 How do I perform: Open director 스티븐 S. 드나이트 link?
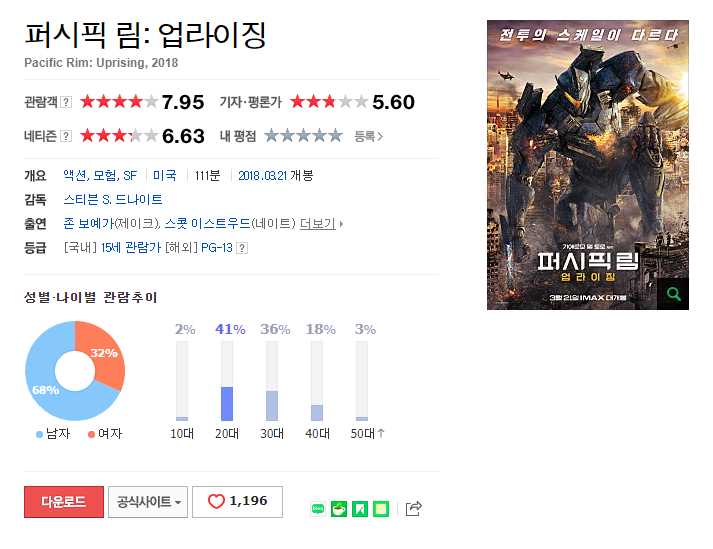[x=113, y=199]
